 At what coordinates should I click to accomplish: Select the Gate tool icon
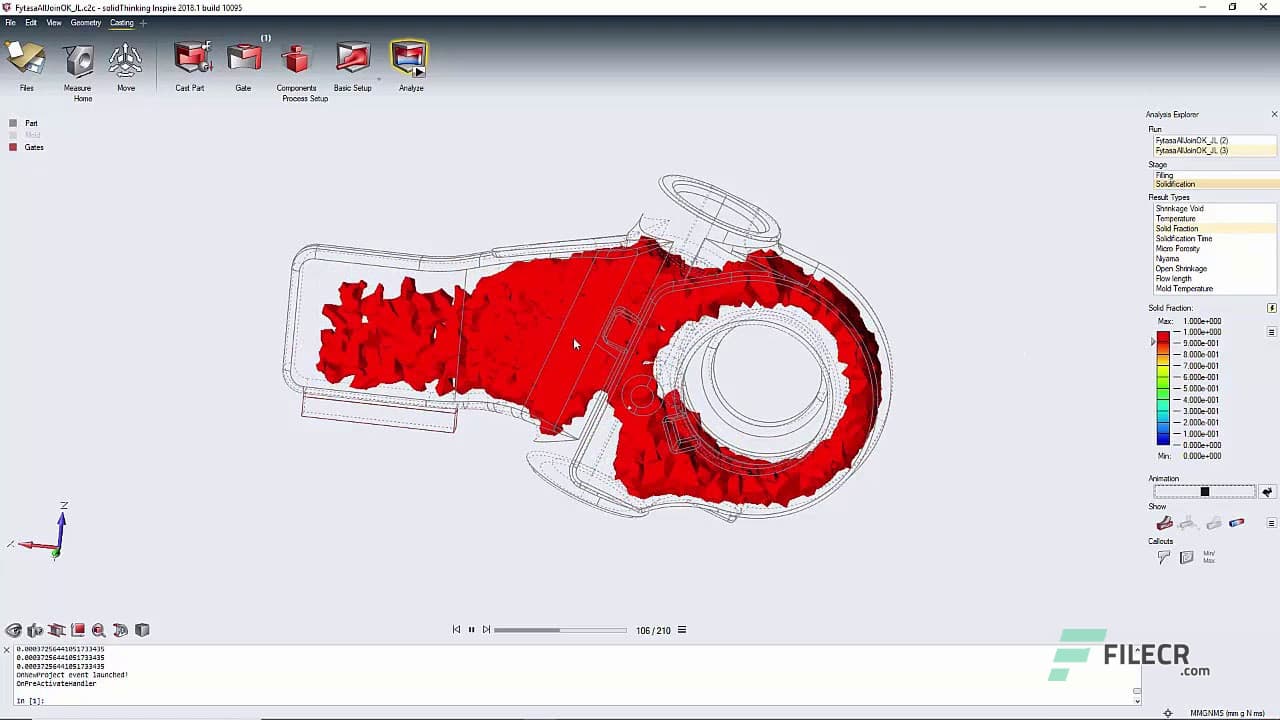243,60
